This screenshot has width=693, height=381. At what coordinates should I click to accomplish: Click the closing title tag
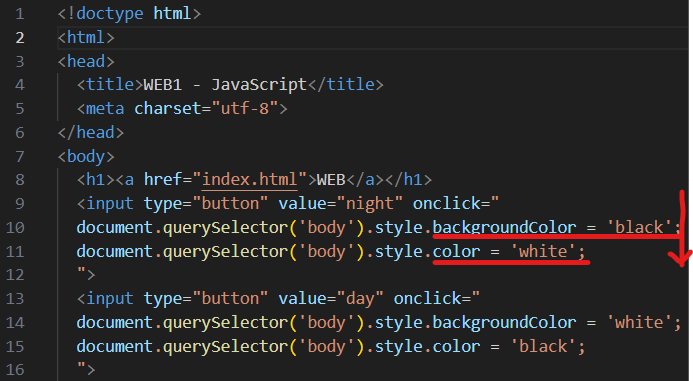pyautogui.click(x=345, y=84)
